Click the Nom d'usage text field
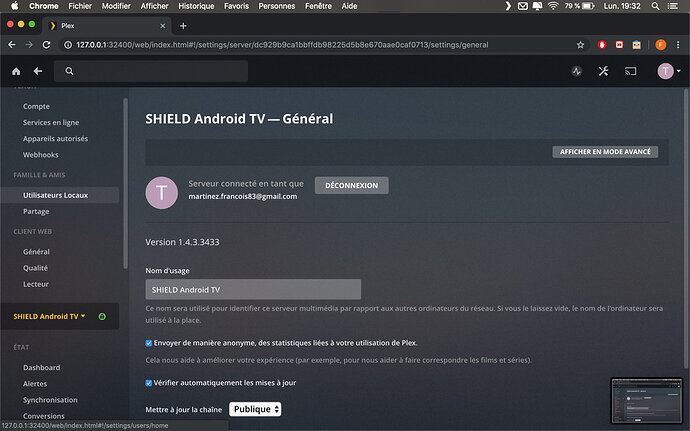690x431 pixels. pos(253,289)
